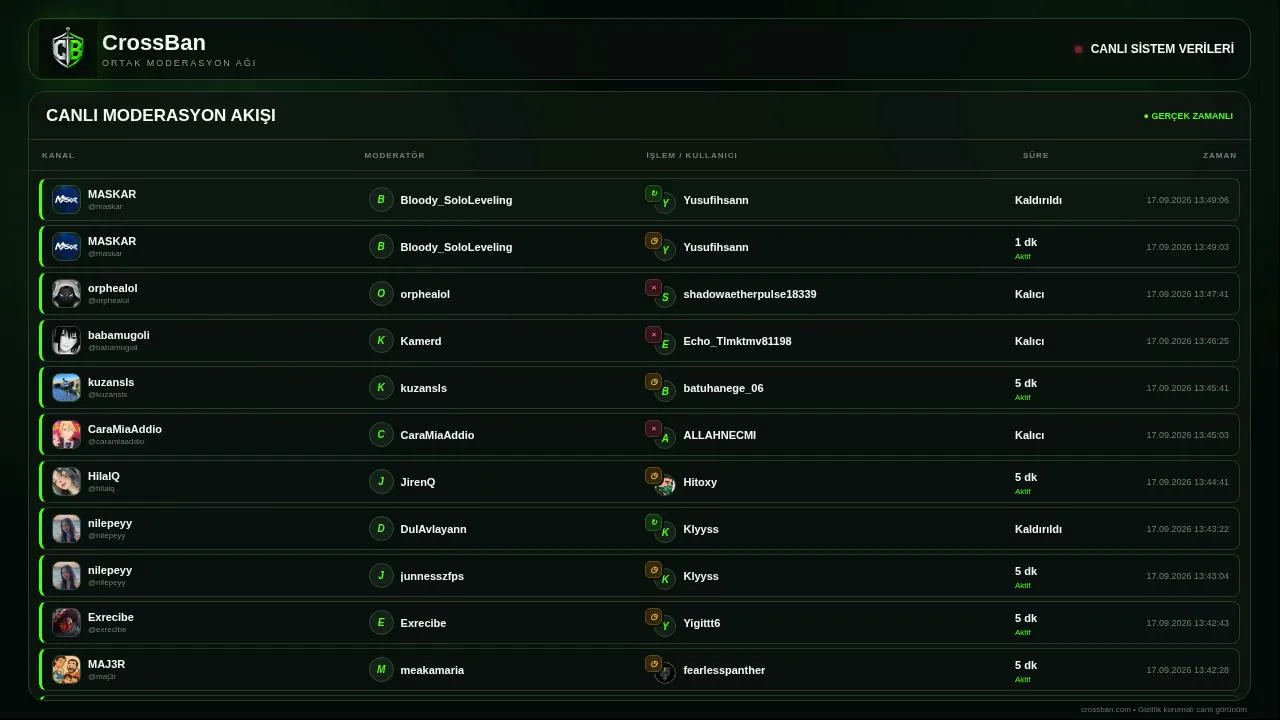The image size is (1280, 720).
Task: Open the fearlesspanther user entry
Action: (724, 670)
